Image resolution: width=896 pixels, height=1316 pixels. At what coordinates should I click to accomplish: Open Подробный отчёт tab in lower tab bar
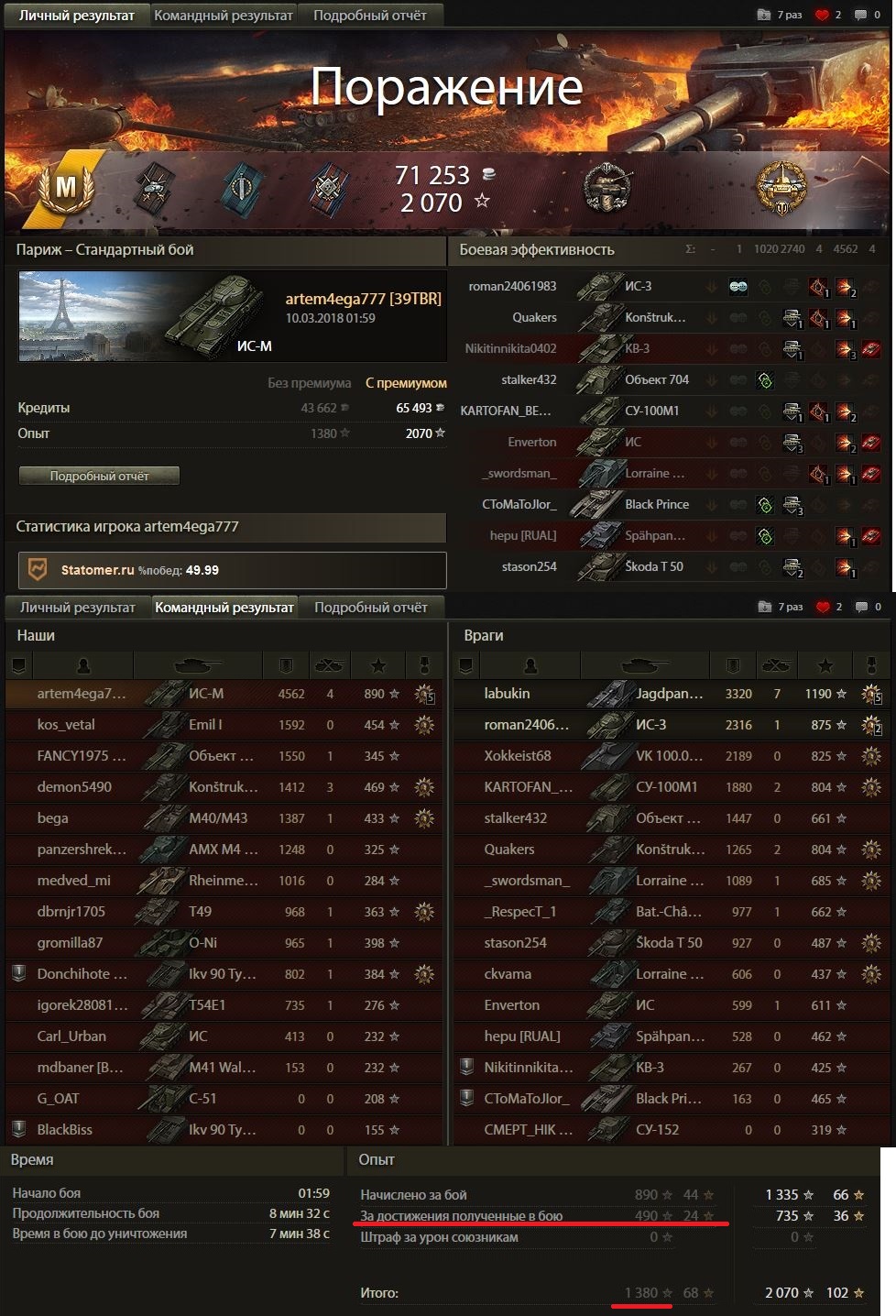[x=370, y=607]
